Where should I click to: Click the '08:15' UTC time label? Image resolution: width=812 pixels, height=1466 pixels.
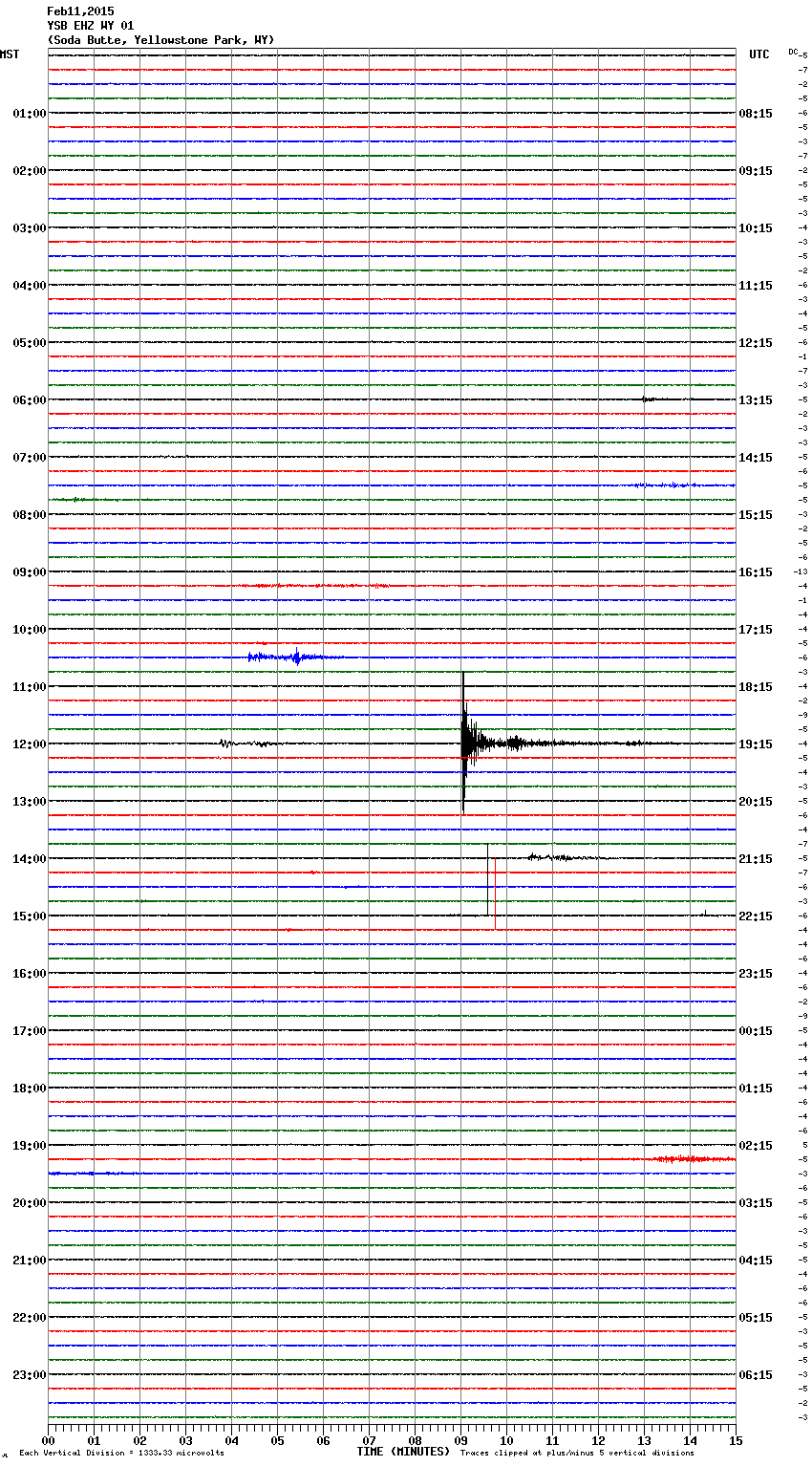point(756,114)
